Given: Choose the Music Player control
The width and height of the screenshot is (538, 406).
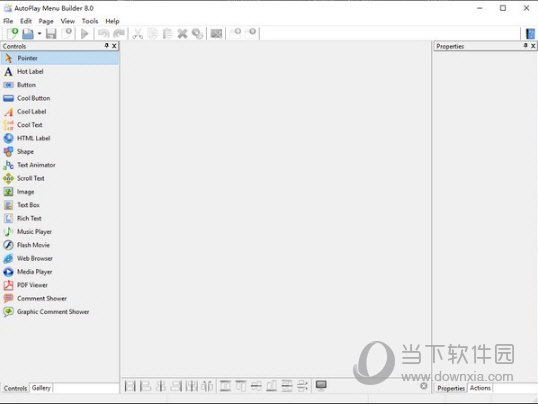Looking at the screenshot, I should pyautogui.click(x=60, y=232).
